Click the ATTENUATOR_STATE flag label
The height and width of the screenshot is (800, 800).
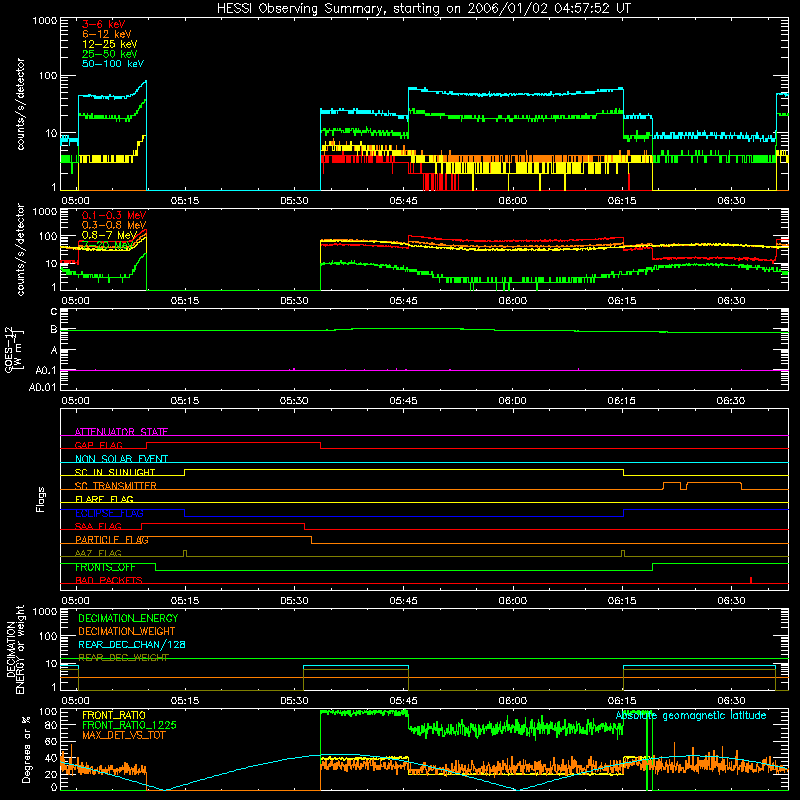[121, 432]
